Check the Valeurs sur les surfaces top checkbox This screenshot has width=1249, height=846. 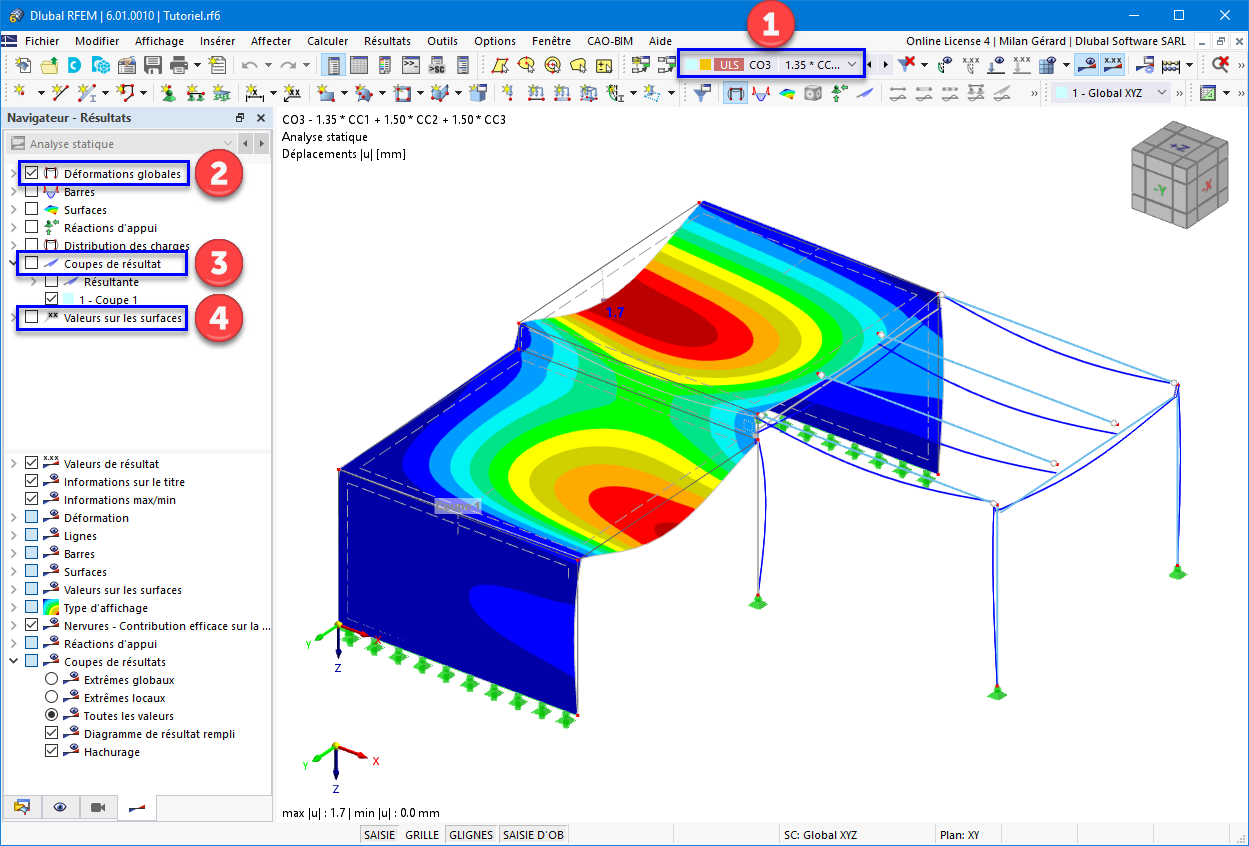click(x=32, y=318)
